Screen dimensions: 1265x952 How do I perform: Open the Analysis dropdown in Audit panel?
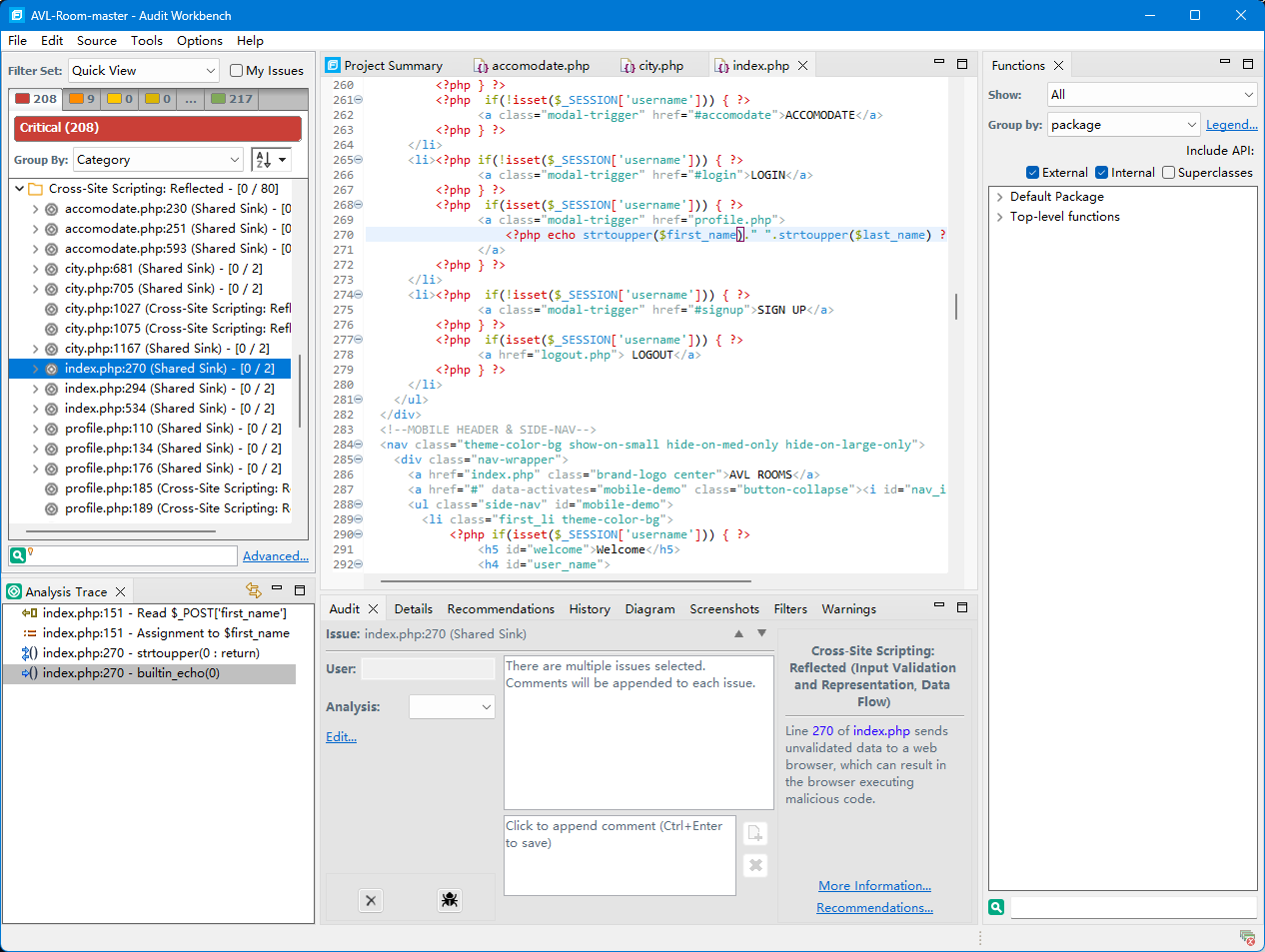tap(452, 707)
